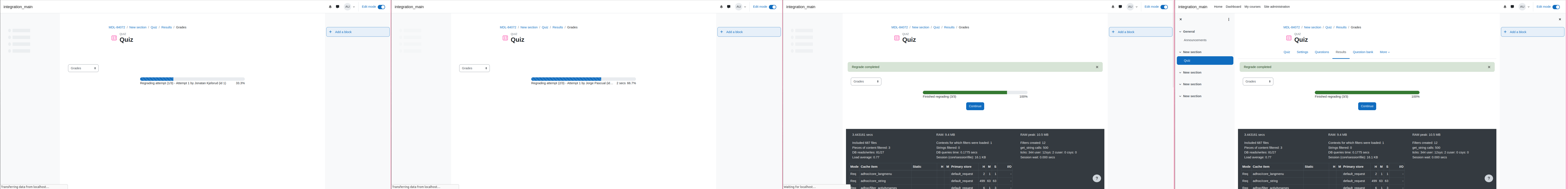Toggle Edit mode switch in second panel

tap(772, 7)
